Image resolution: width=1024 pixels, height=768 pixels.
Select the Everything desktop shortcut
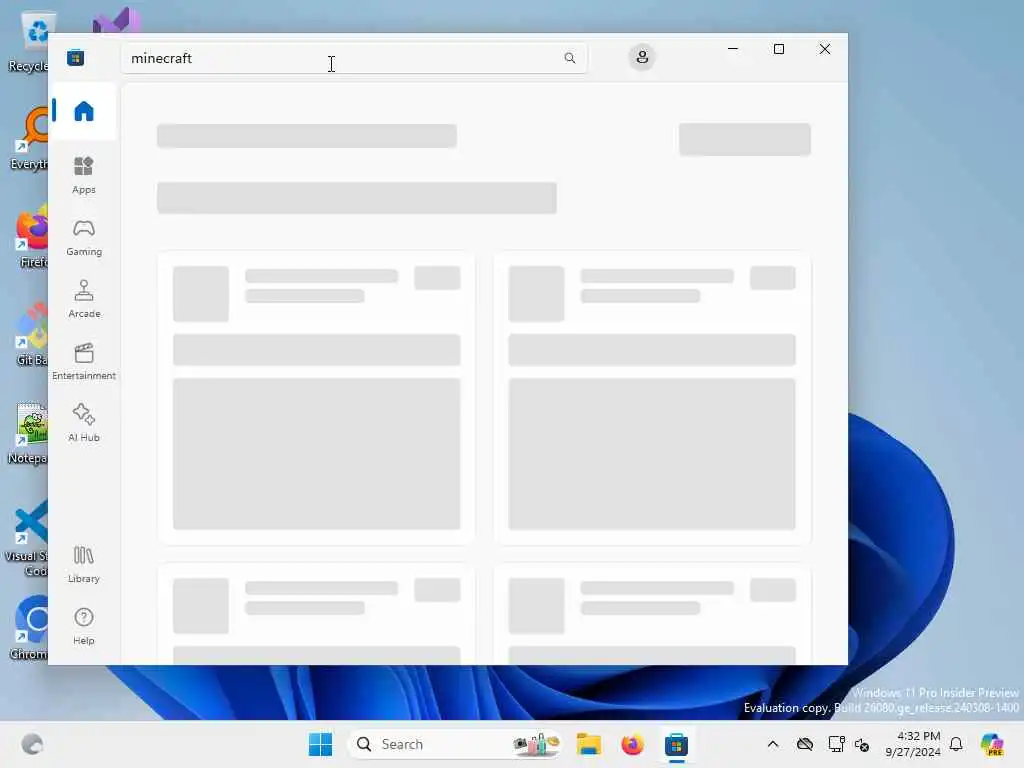click(29, 138)
